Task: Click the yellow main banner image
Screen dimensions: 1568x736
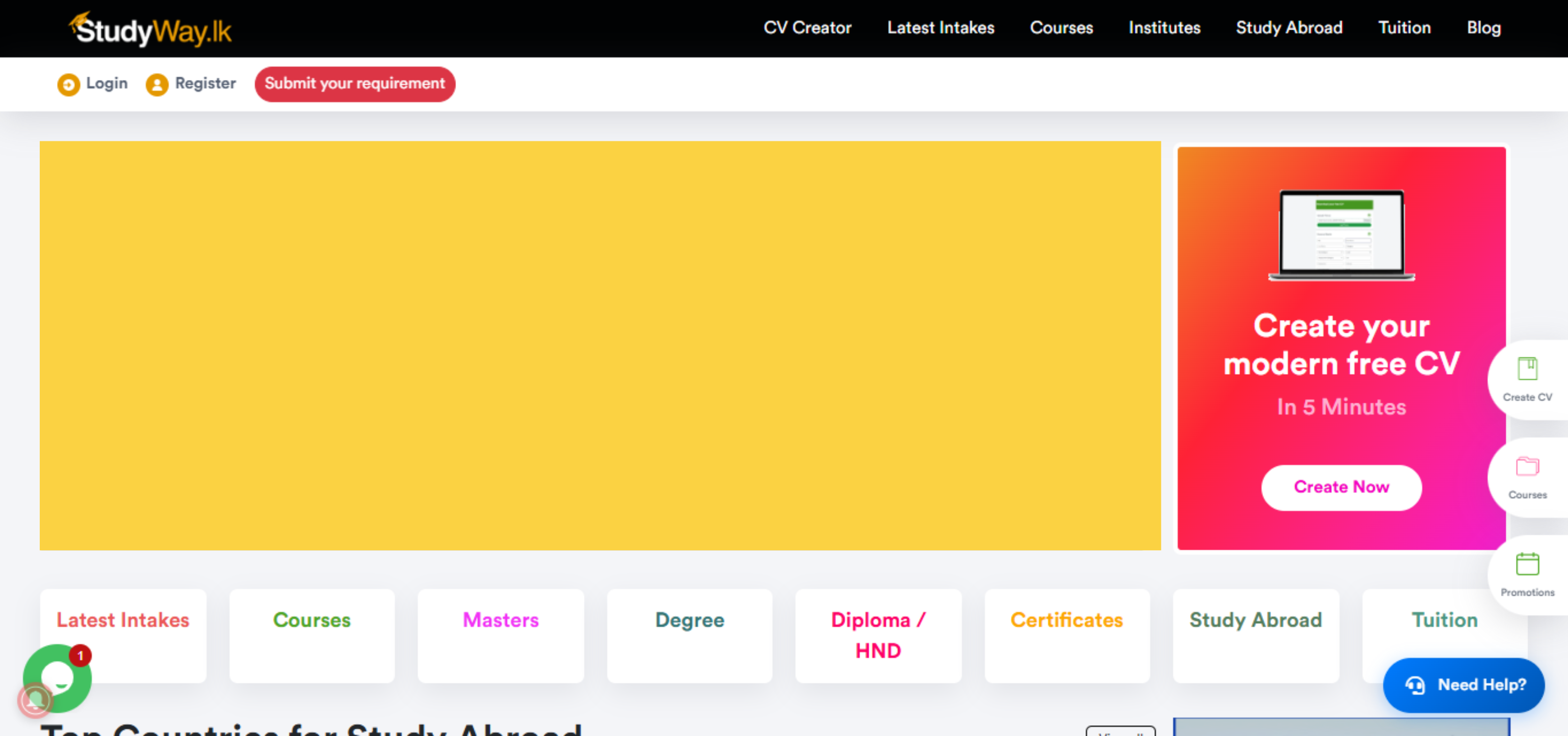Action: pyautogui.click(x=599, y=346)
